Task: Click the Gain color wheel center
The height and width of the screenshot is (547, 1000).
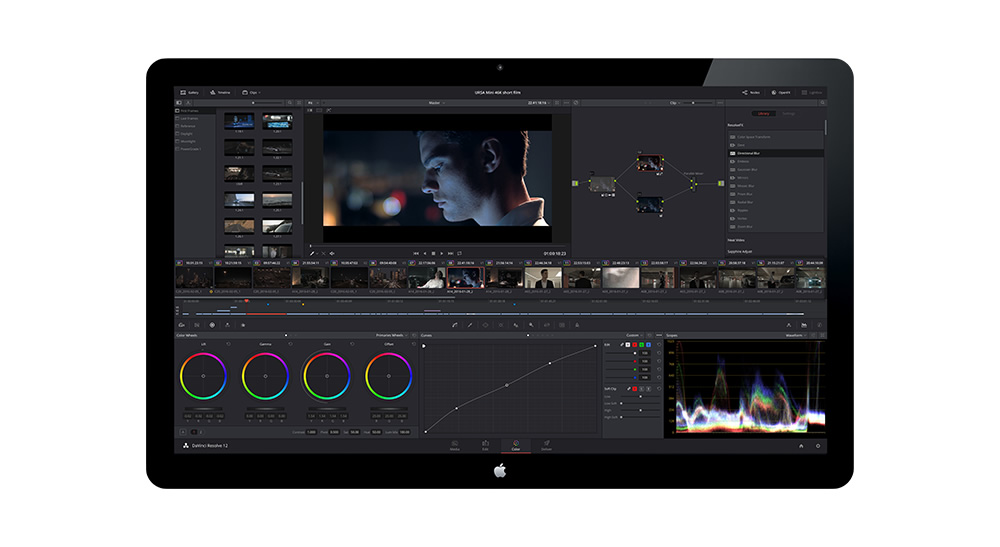Action: 327,376
